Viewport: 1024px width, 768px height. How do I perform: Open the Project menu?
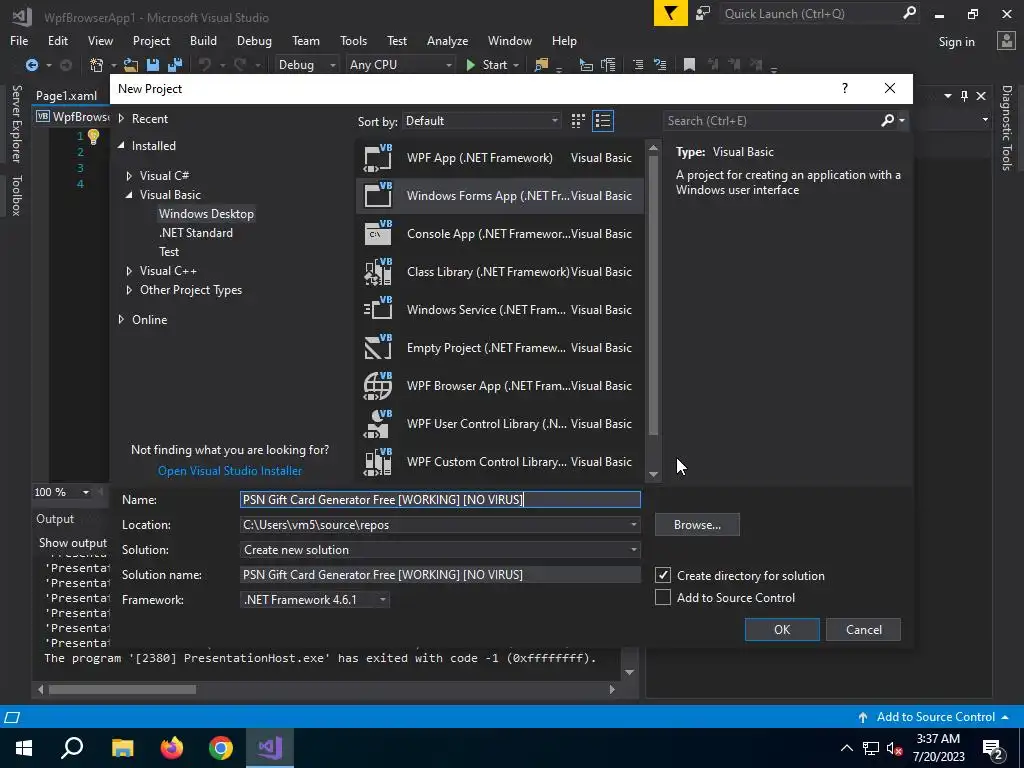pos(151,40)
